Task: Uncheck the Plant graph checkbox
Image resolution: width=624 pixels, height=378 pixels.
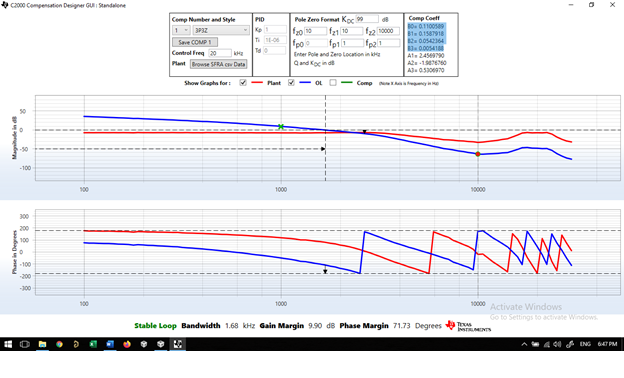Action: [x=243, y=82]
